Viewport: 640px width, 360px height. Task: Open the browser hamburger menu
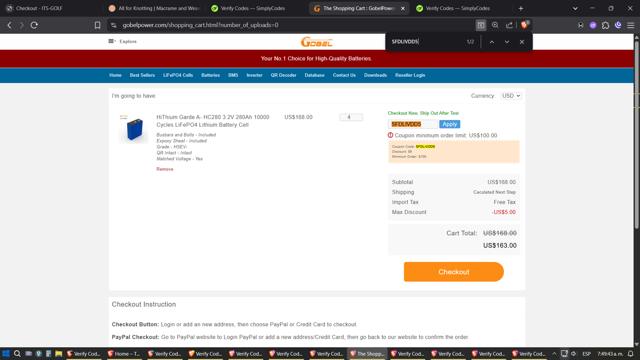[x=631, y=25]
